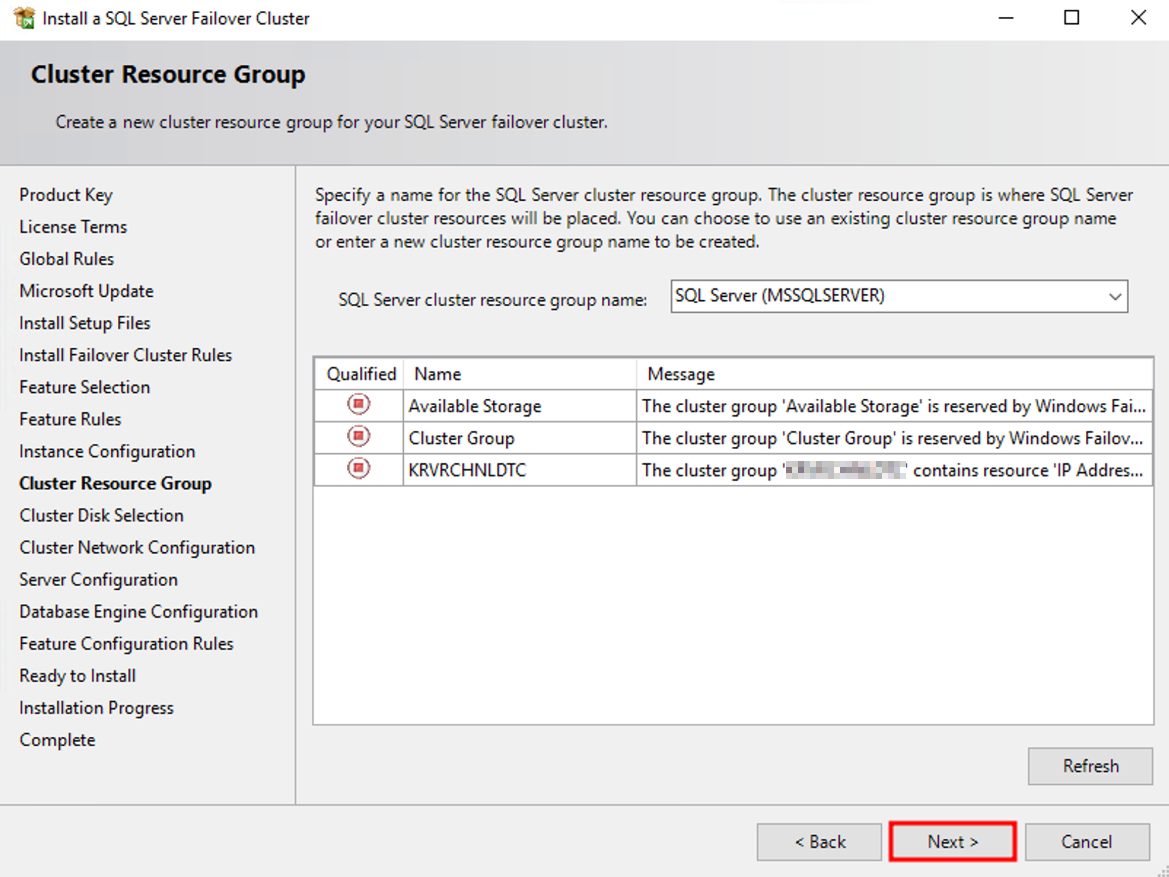Select the Microsoft Update step

(x=86, y=291)
